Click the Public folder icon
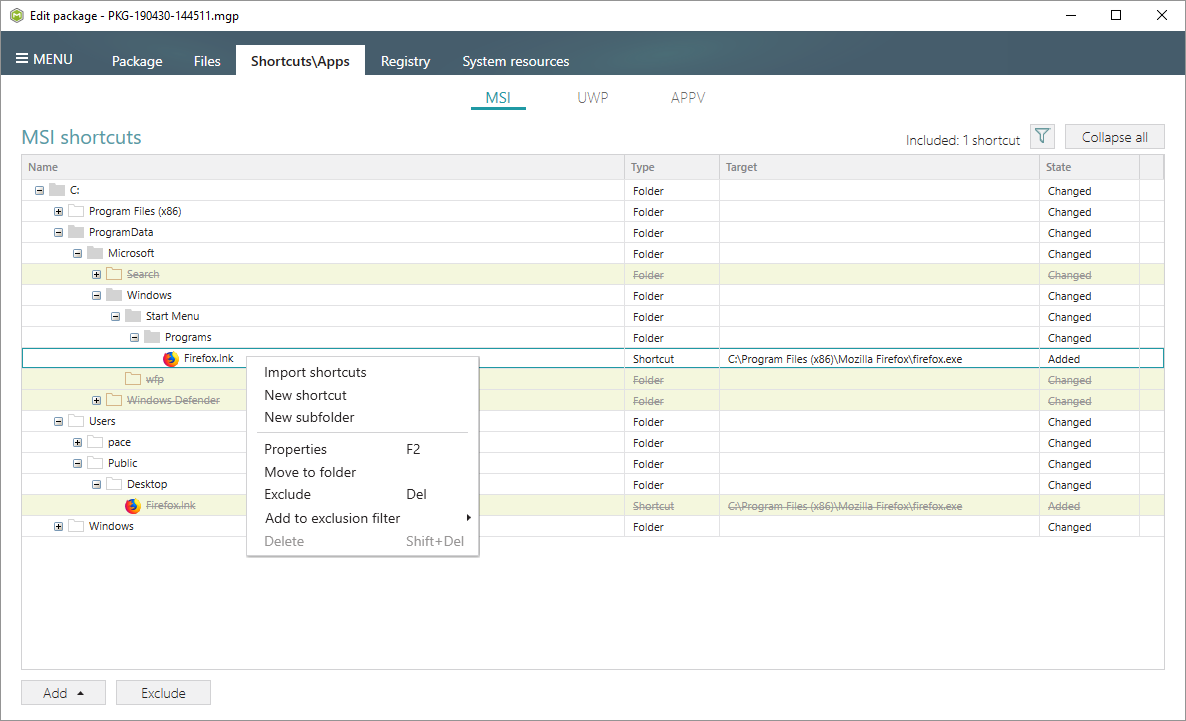Screen dimensions: 1186x721 click(95, 463)
